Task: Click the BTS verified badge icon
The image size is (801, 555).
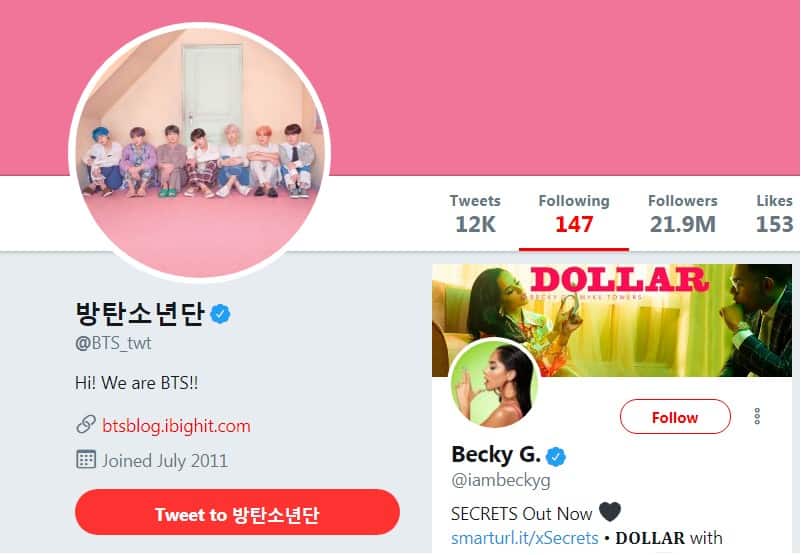Action: click(x=220, y=313)
